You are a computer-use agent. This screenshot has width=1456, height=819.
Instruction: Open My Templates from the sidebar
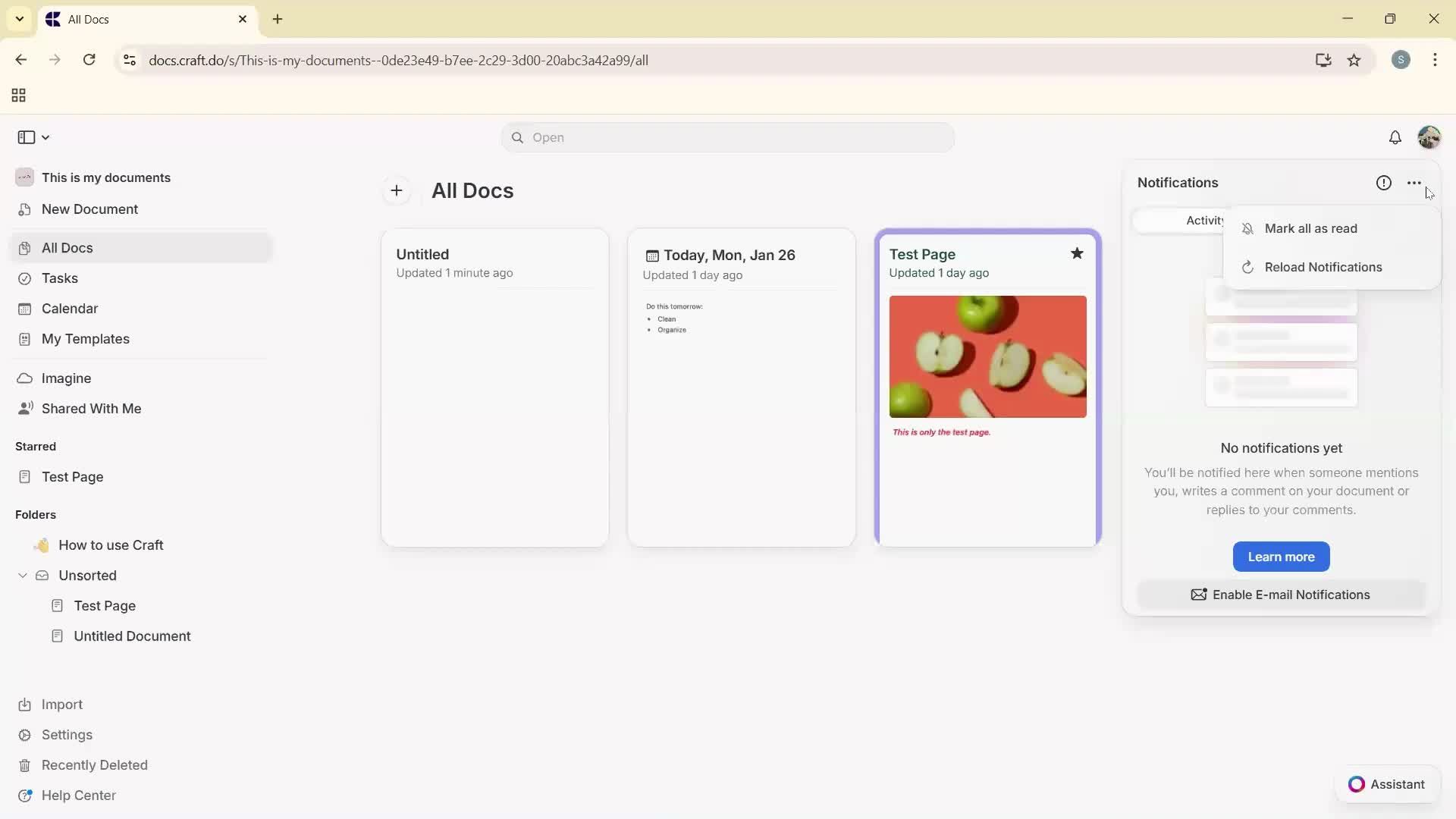pos(84,339)
